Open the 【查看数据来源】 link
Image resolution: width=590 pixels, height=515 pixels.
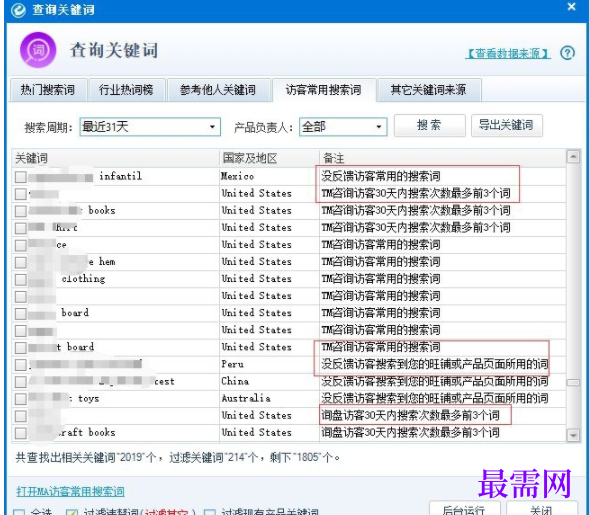(508, 53)
